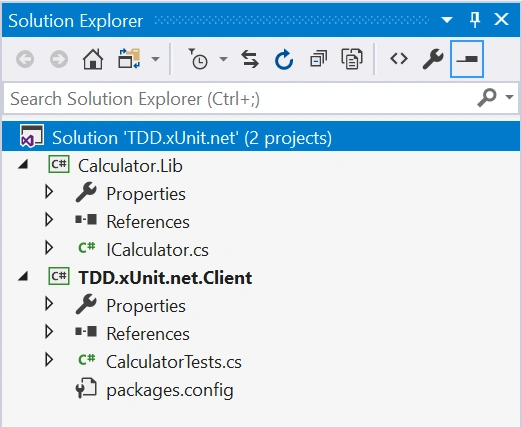Click the C# icon of CalculatorTests.cs
This screenshot has width=522, height=427.
click(x=86, y=359)
